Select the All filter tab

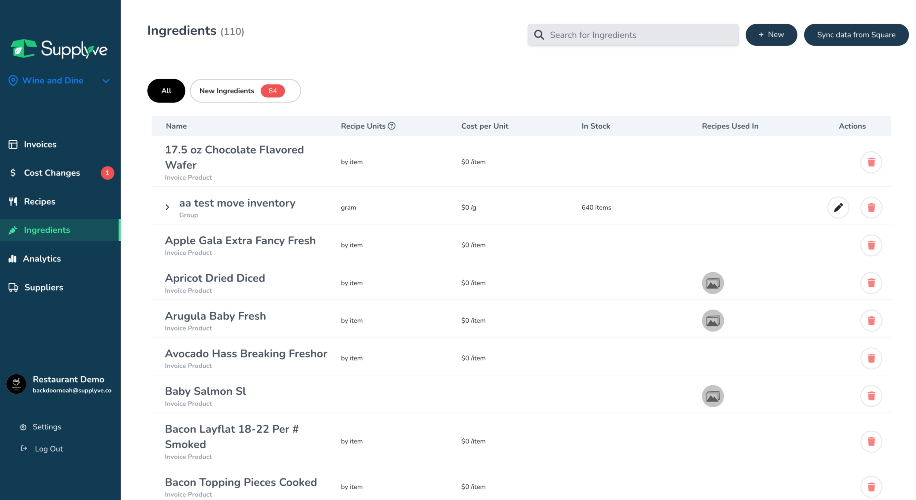click(166, 91)
